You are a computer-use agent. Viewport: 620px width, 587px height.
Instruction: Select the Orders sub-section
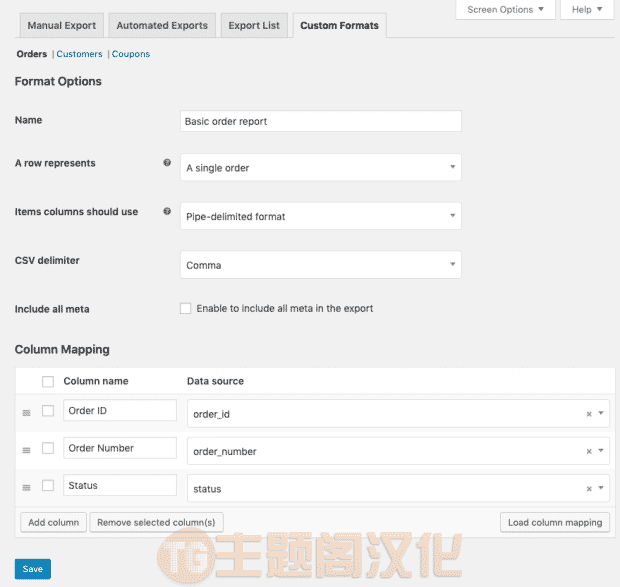(32, 54)
